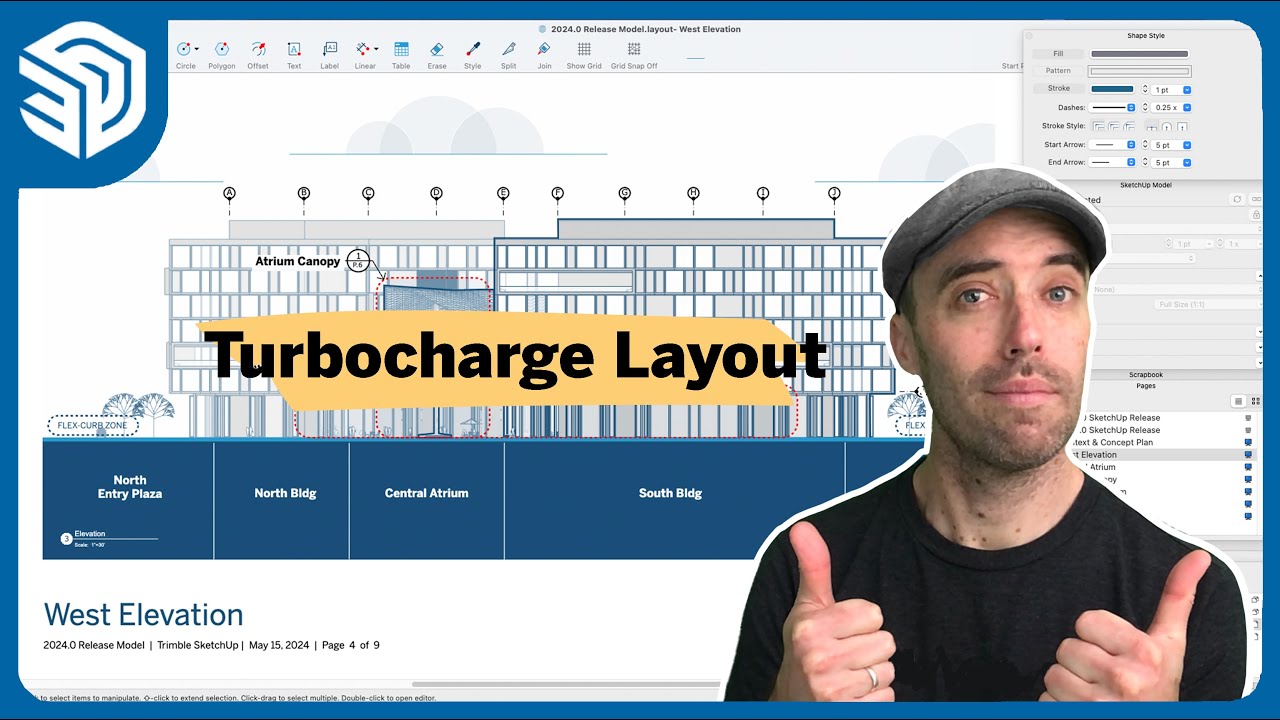This screenshot has height=720, width=1280.
Task: Open the Start Arrow style dropdown
Action: point(1131,144)
